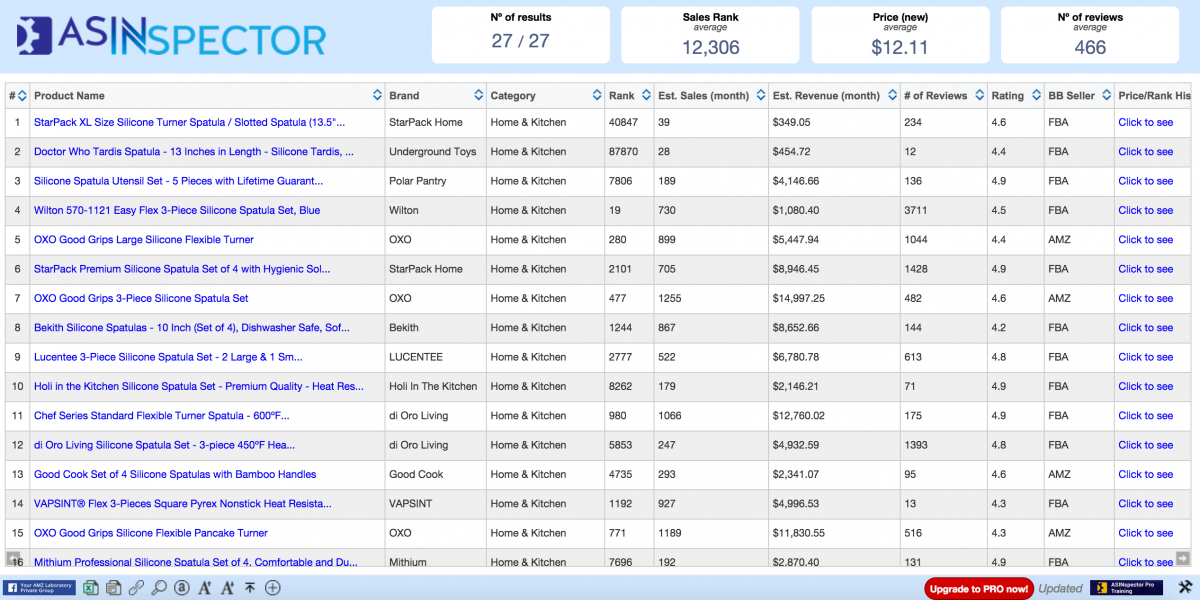Sort by Rank using its header arrows
Screen dimensions: 1200x600
646,96
